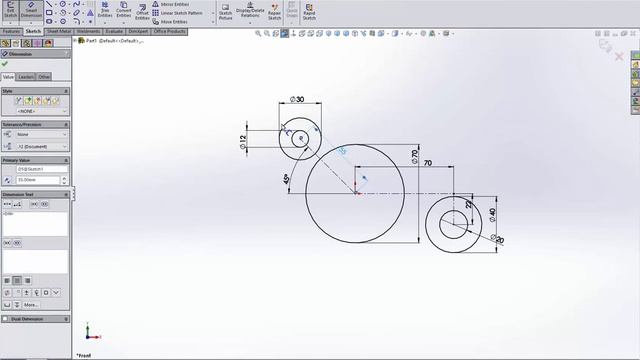
Task: Confirm dimension with green checkmark
Action: coord(4,64)
